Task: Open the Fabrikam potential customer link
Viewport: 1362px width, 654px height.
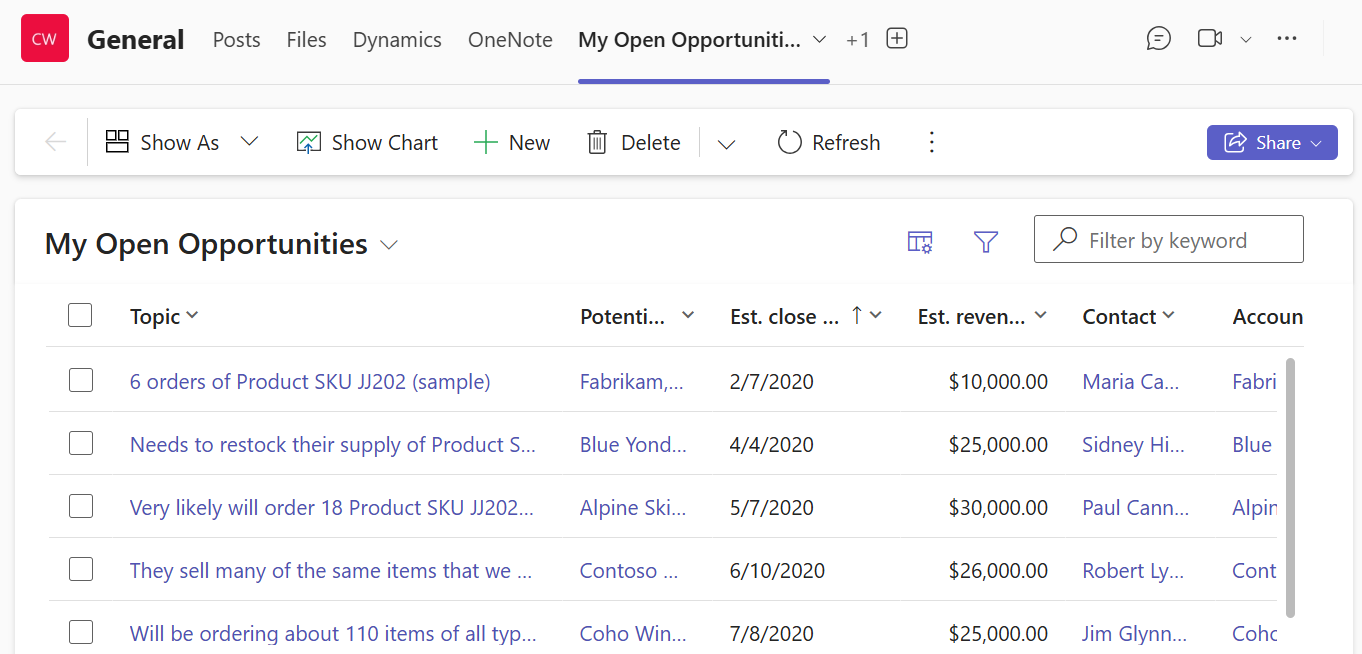Action: [x=632, y=380]
